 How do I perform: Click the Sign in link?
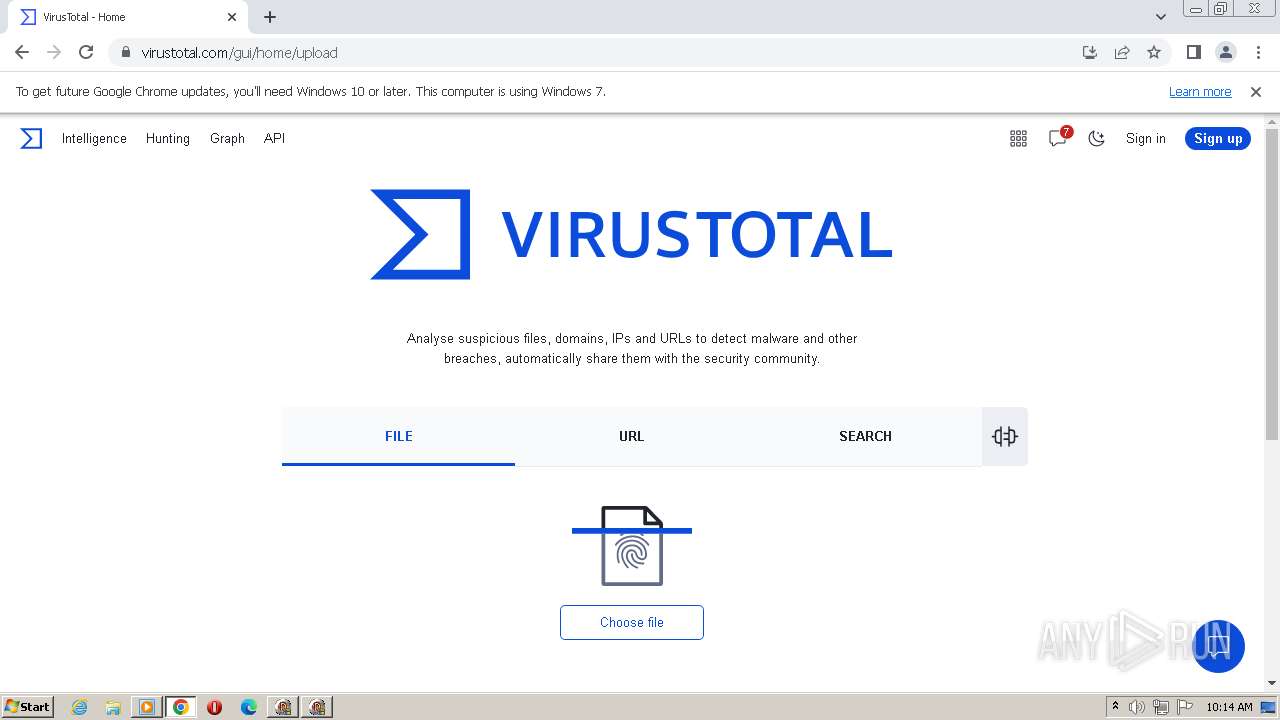tap(1146, 138)
